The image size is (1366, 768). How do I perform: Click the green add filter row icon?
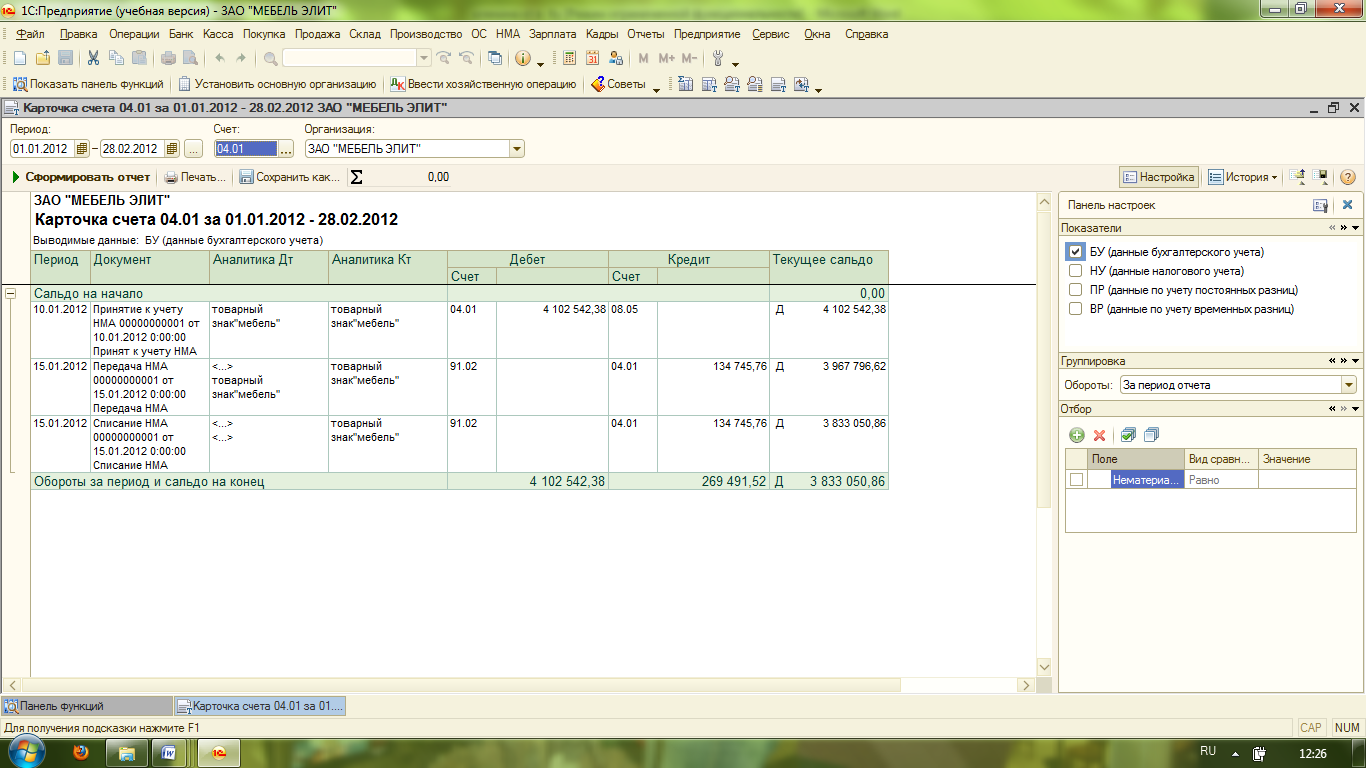coord(1076,435)
